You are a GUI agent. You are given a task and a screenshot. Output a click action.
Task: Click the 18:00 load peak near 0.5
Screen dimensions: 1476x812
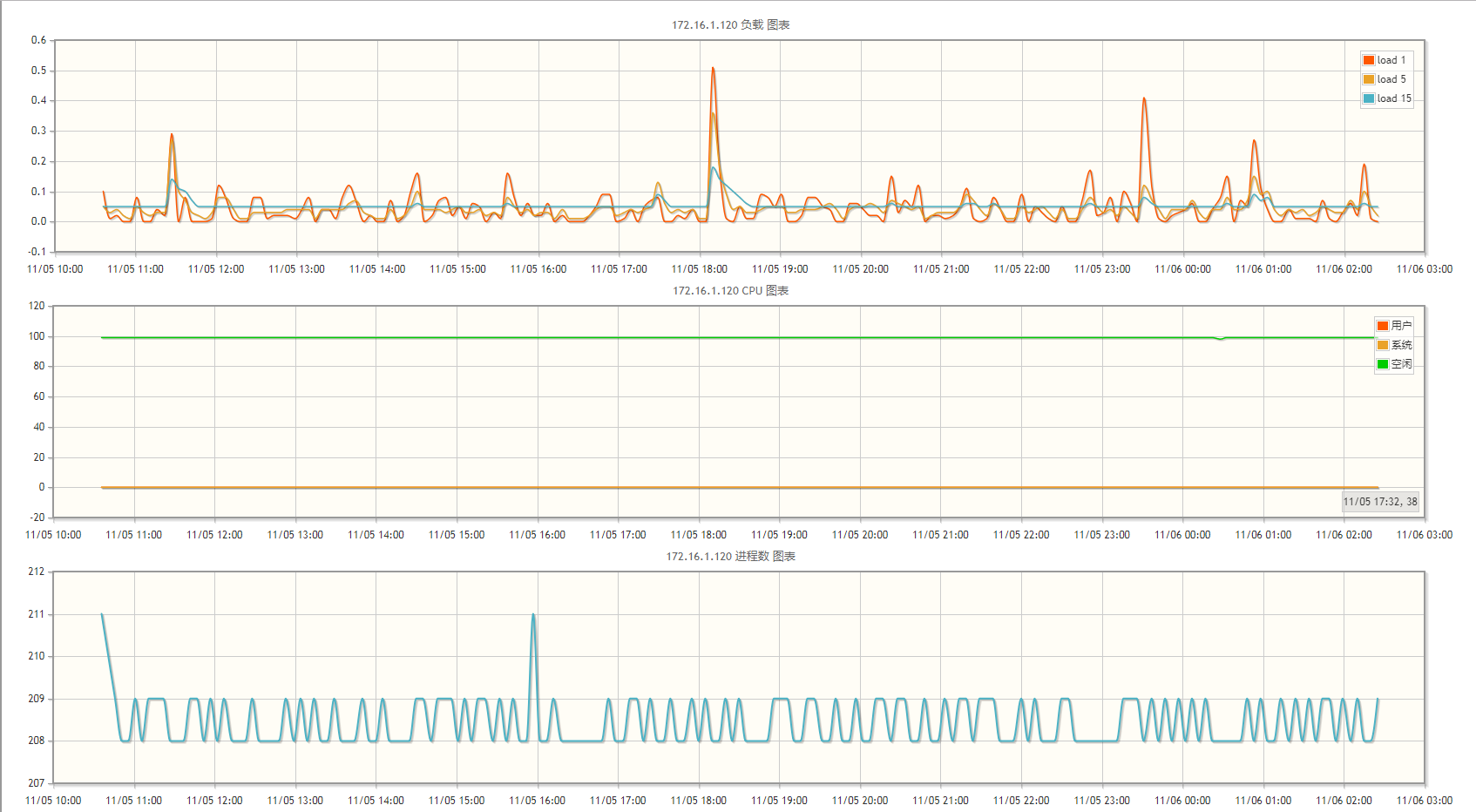point(713,68)
